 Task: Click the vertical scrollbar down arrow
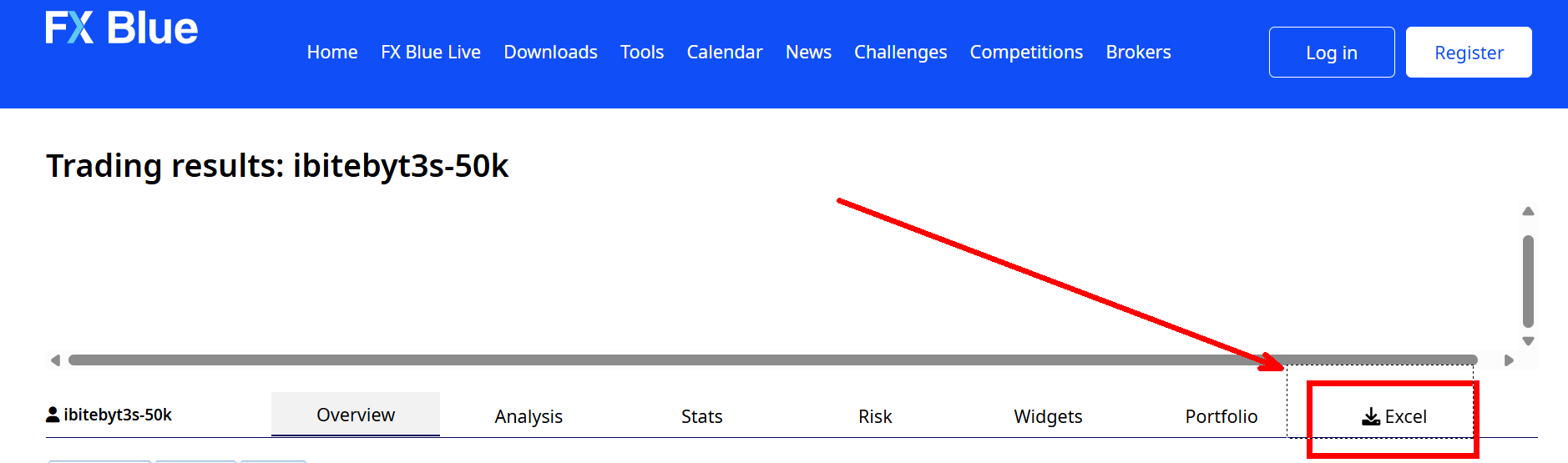point(1528,341)
